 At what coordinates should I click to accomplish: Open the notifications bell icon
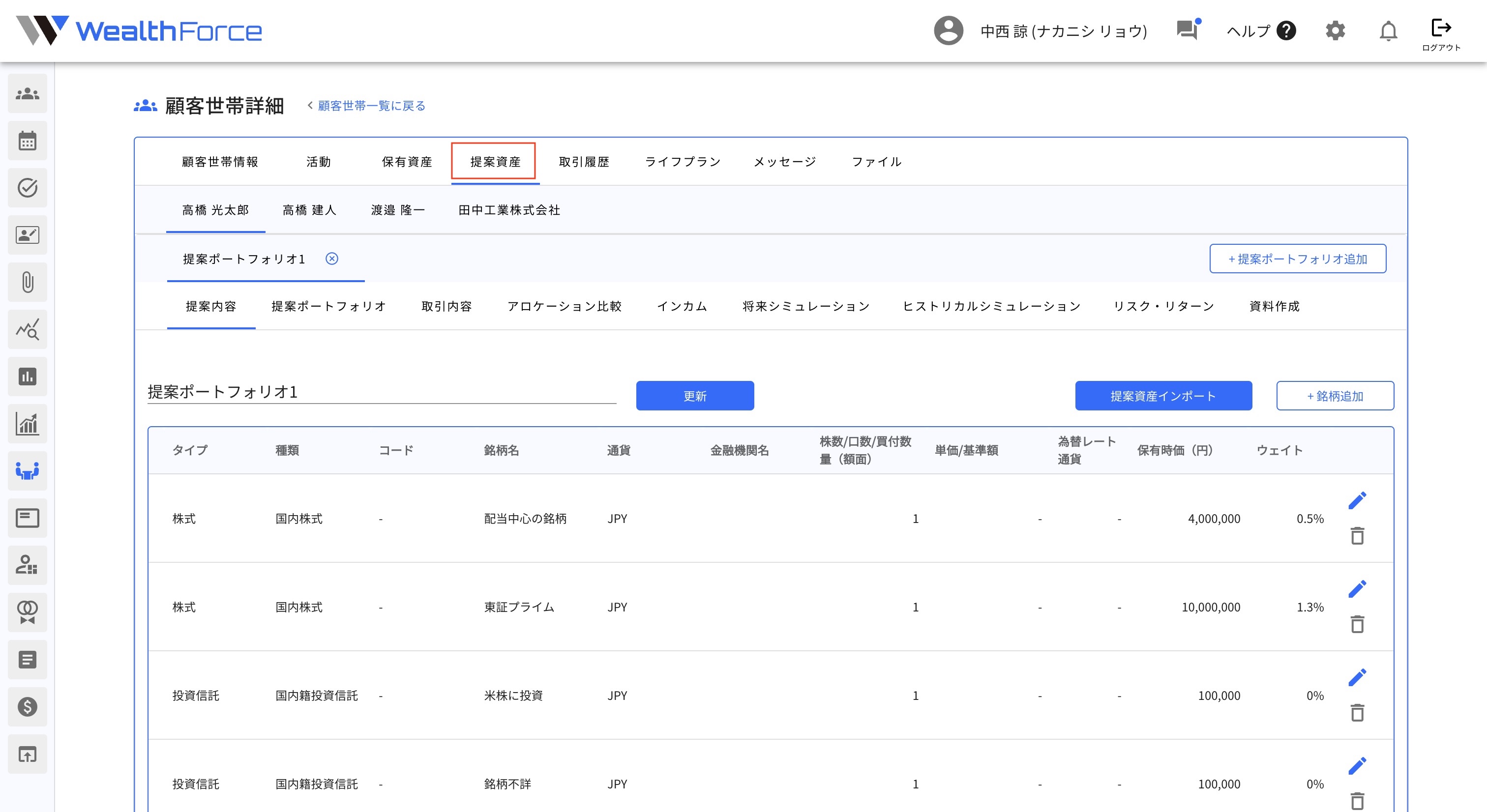1388,30
